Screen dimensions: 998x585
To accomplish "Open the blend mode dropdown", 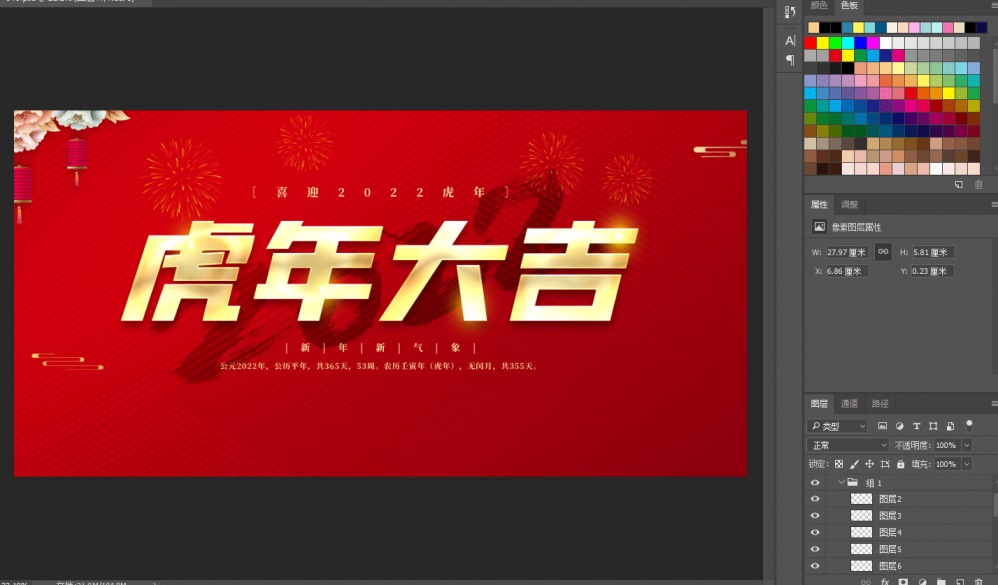I will pos(846,443).
